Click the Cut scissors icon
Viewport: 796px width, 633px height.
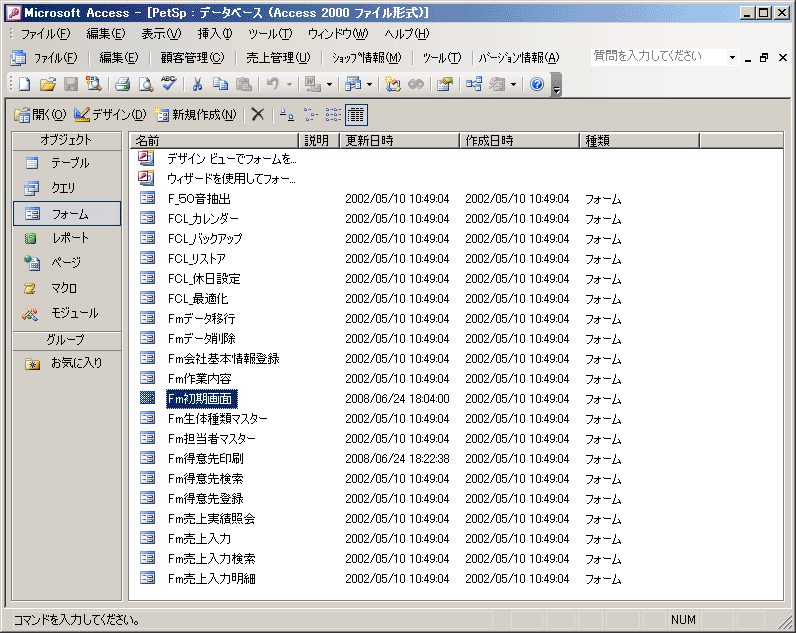coord(198,85)
